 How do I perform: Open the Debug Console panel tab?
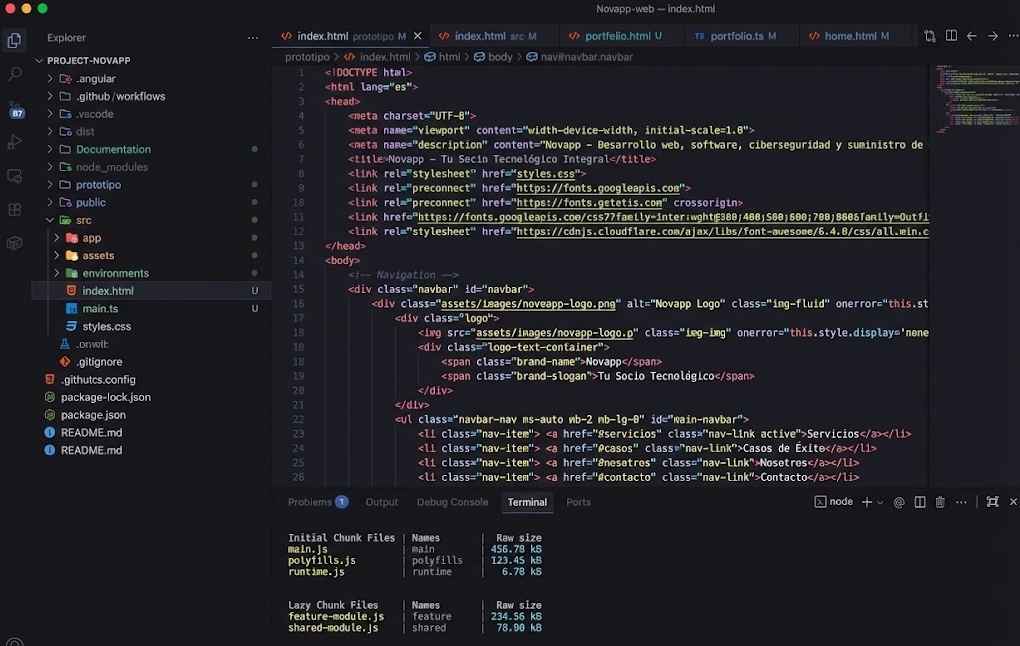pyautogui.click(x=452, y=502)
